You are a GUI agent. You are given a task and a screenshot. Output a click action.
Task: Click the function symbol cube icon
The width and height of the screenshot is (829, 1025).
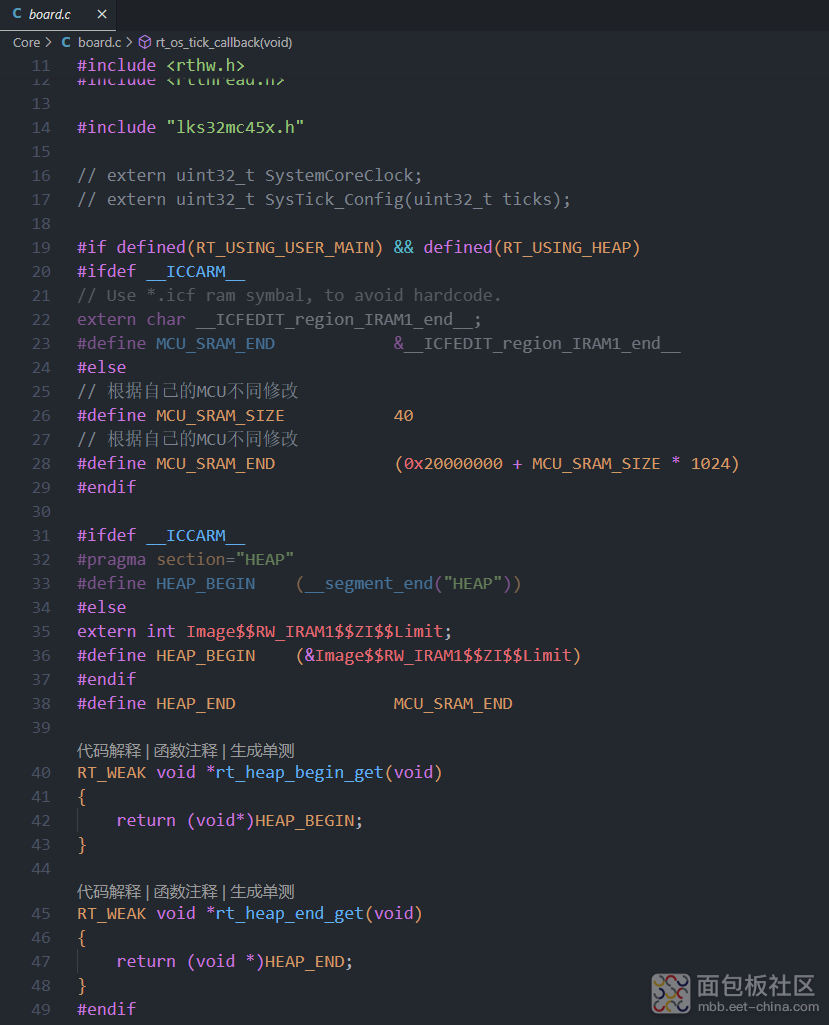pyautogui.click(x=144, y=42)
